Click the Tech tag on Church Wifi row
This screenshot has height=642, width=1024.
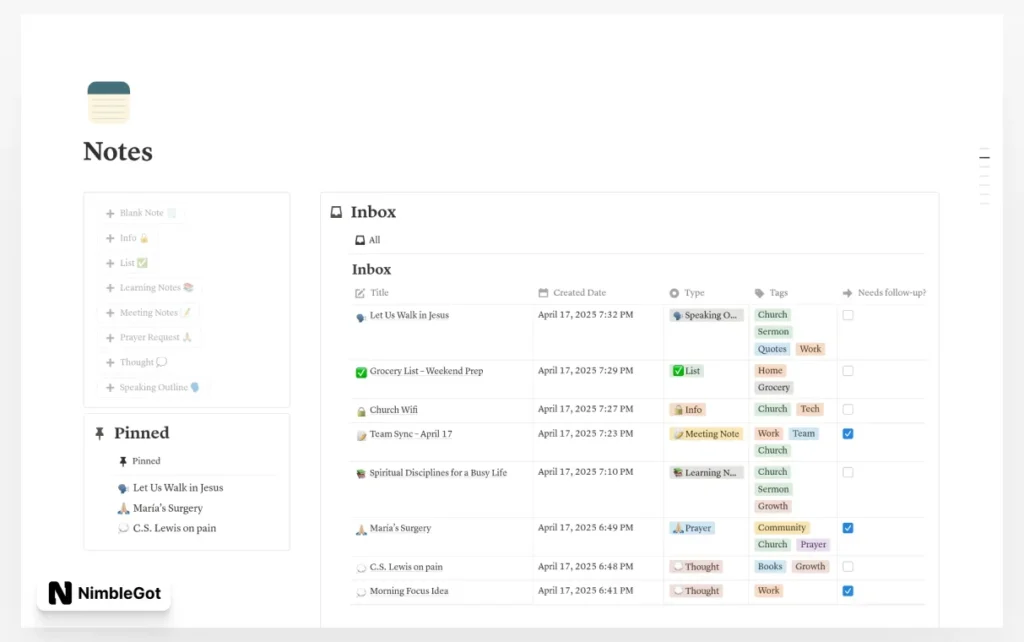[x=810, y=409]
